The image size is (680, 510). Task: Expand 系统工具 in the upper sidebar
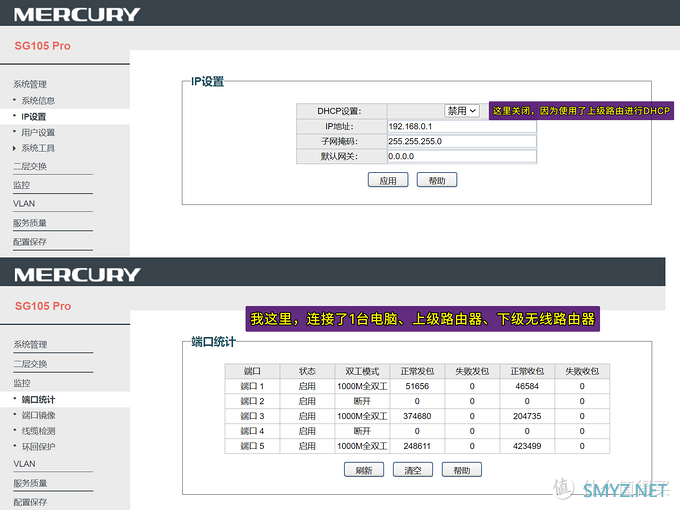coord(38,148)
